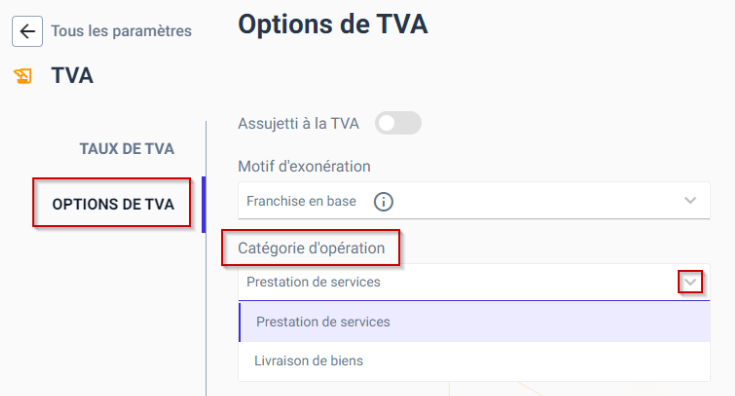Choose the highlighted Prestation de services option
735x396 pixels.
[474, 322]
